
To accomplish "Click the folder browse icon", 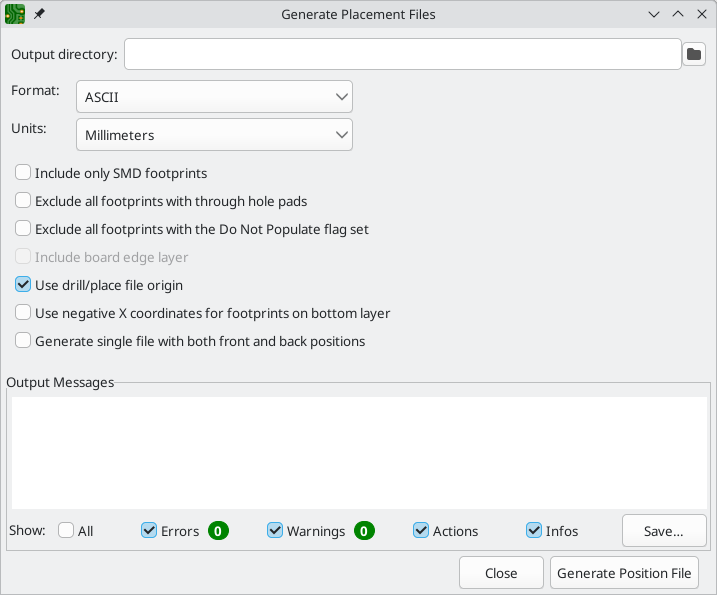I will pos(694,54).
